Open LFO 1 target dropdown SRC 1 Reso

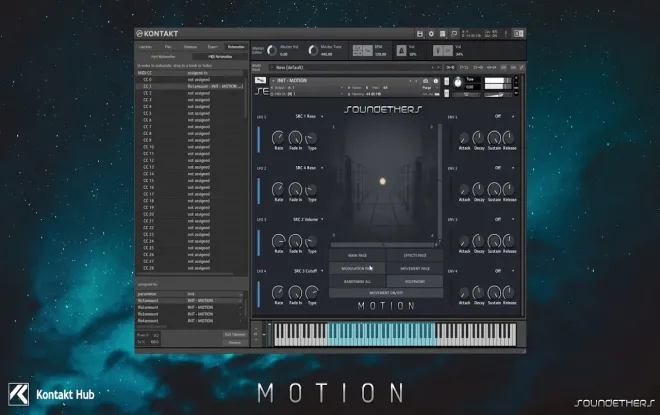[308, 117]
